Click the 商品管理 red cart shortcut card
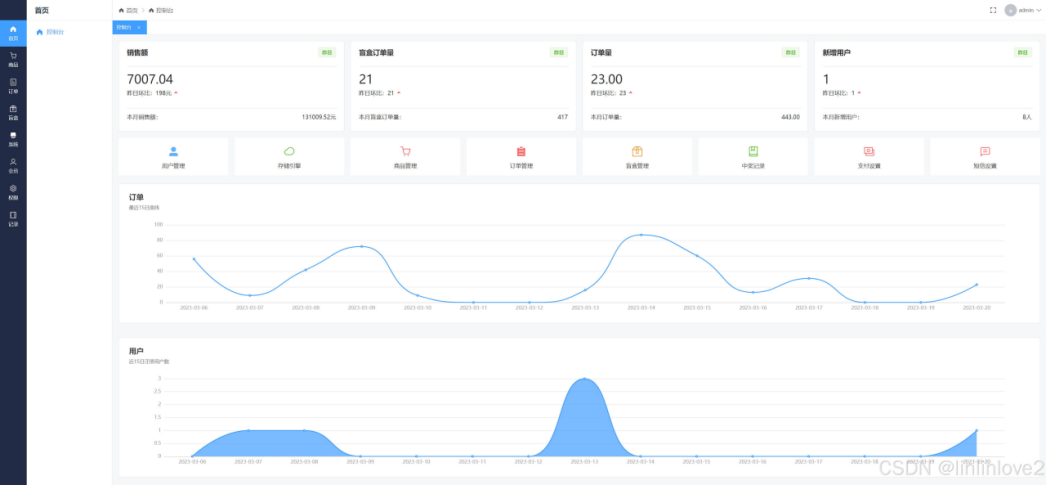The height and width of the screenshot is (485, 1046). tap(405, 157)
